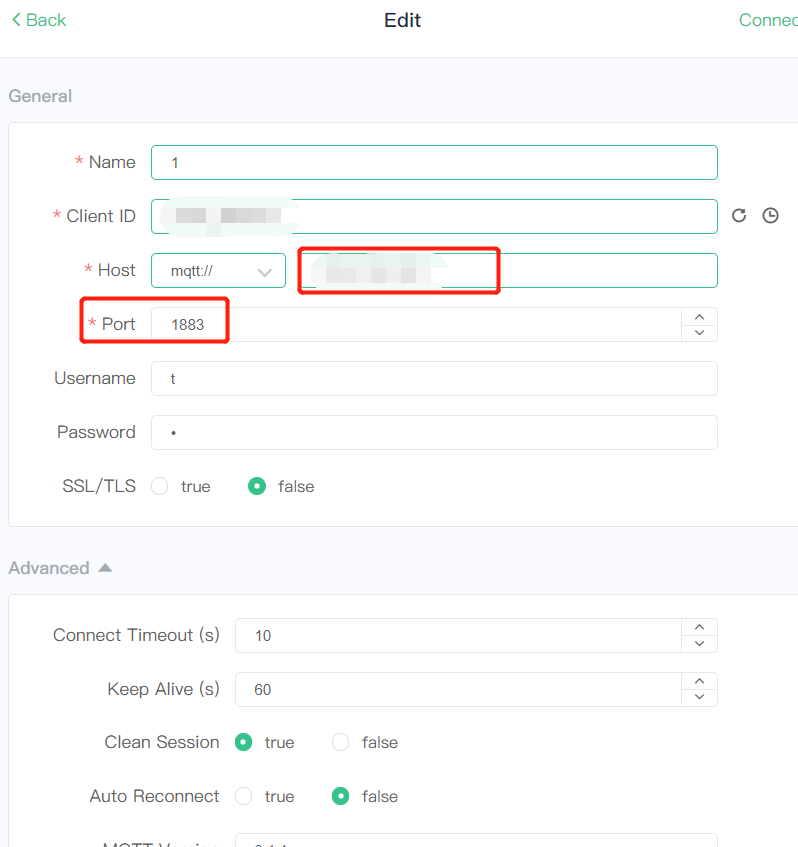The image size is (798, 847).
Task: Turn Auto Reconnect on with true
Action: (x=243, y=796)
